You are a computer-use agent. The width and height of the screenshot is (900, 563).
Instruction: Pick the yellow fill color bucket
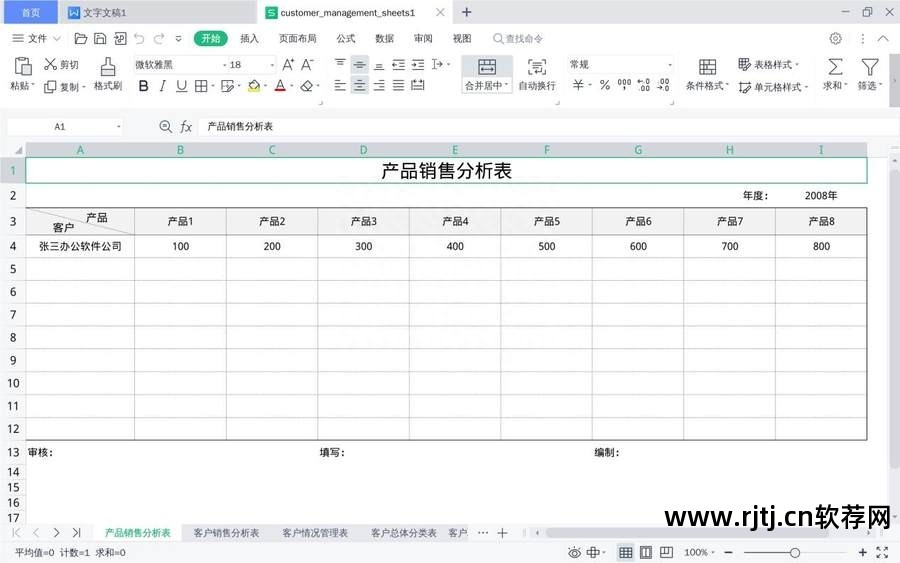(x=254, y=86)
